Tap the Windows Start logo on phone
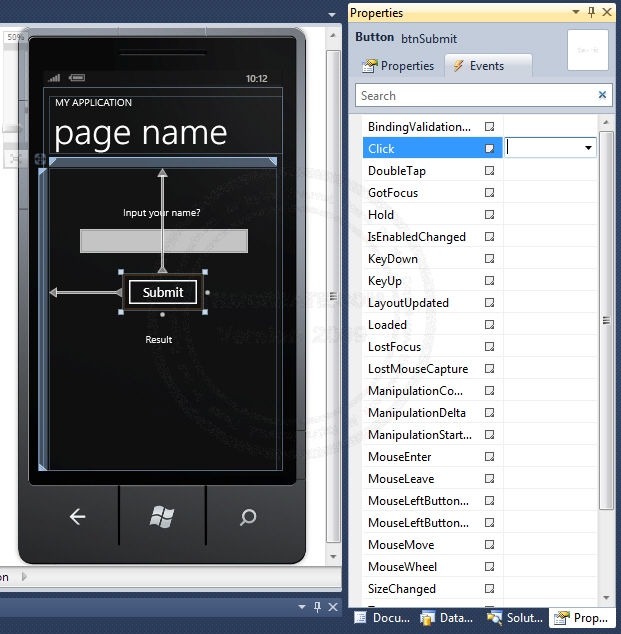 (x=162, y=516)
